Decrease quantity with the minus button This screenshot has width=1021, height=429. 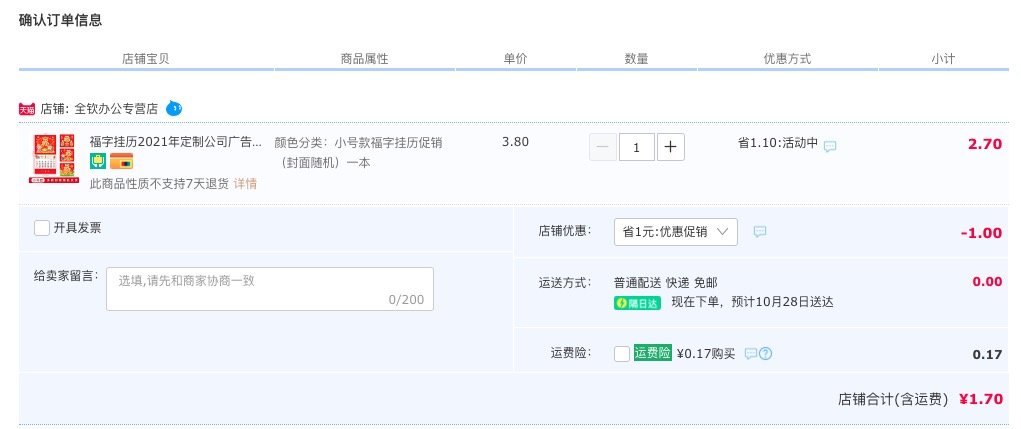point(602,147)
